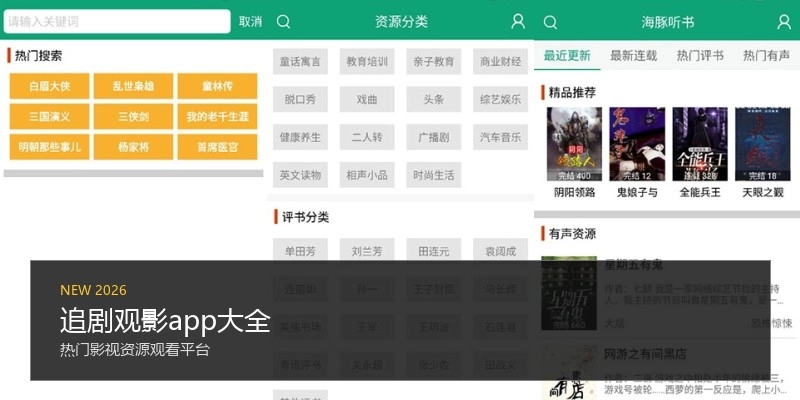Screen dimensions: 800x400
Task: Switch to 热门评书 tab
Action: pyautogui.click(x=700, y=56)
